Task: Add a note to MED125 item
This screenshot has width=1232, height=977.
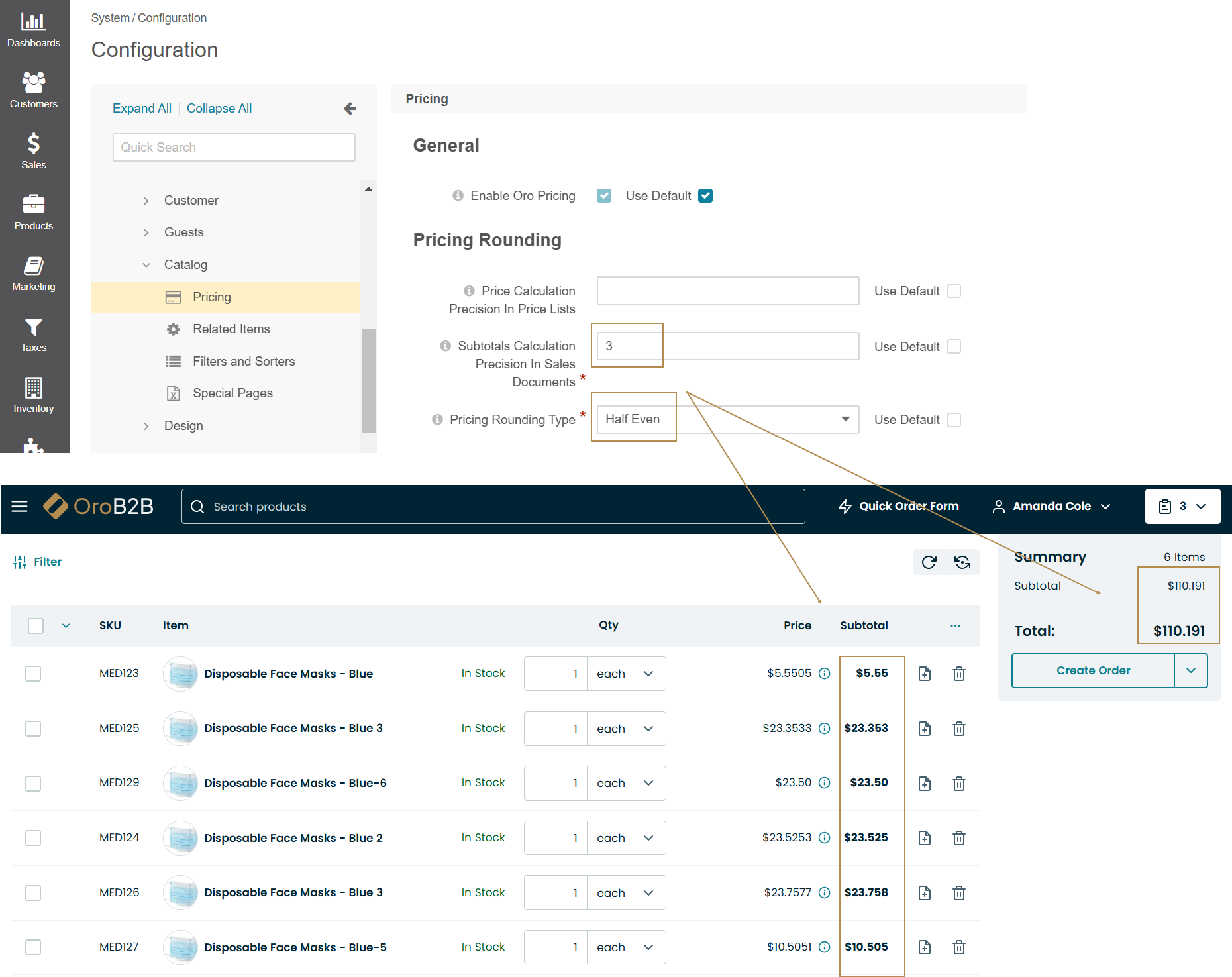Action: point(925,729)
